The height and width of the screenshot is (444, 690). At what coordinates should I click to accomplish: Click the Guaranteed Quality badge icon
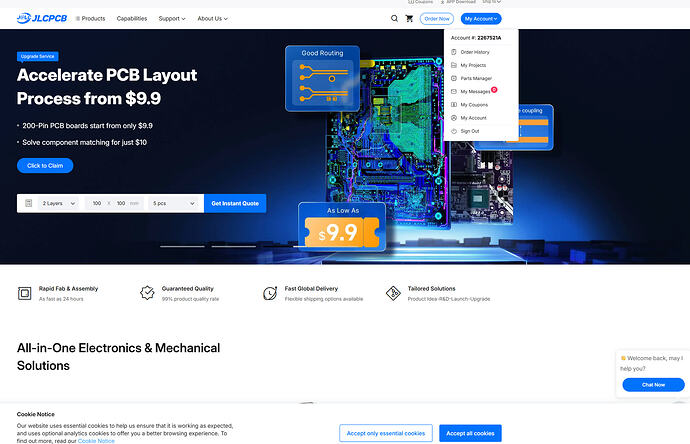[147, 293]
